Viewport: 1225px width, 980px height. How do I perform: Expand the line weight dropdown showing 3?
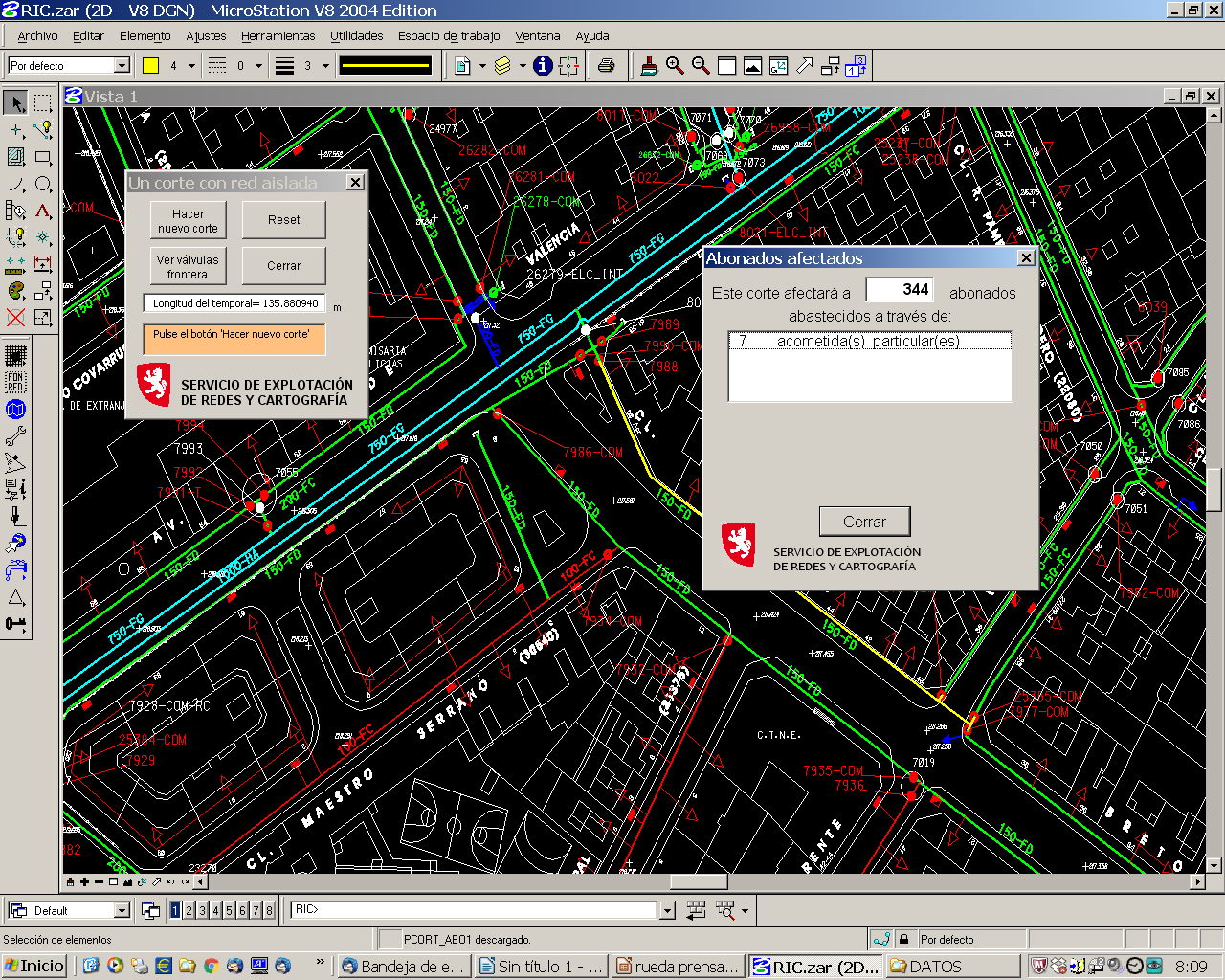[325, 66]
